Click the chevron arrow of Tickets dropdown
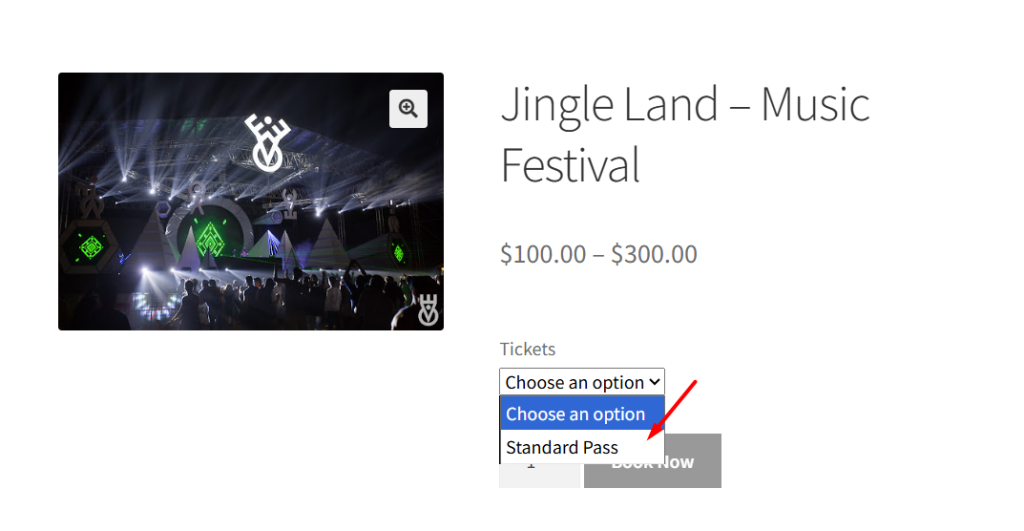The height and width of the screenshot is (531, 1024). (654, 382)
